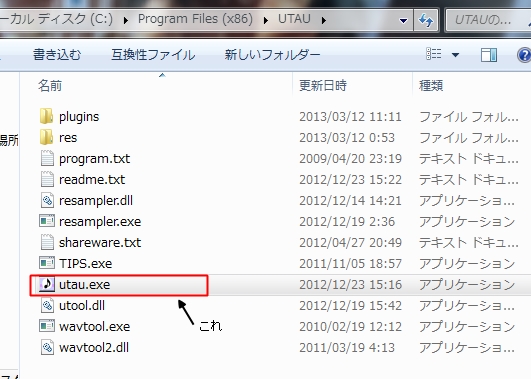Click the date 2012/12/14 14:21

pos(351,201)
